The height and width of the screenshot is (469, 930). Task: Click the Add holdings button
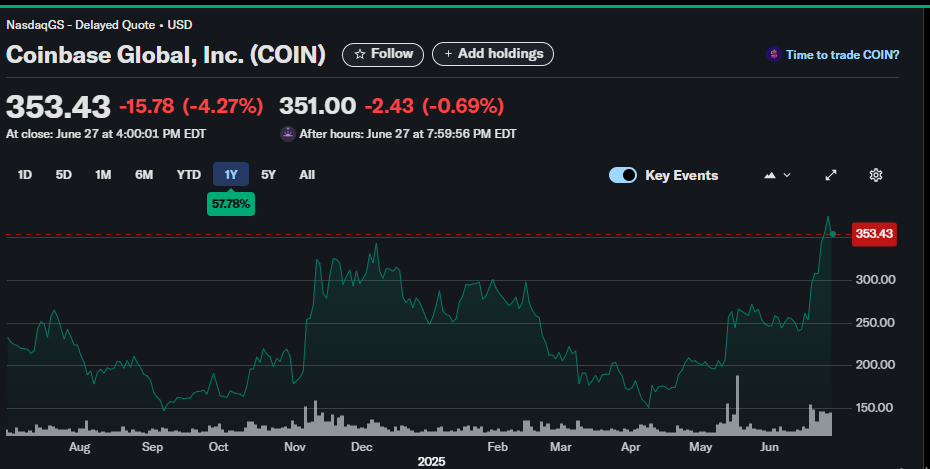point(493,54)
